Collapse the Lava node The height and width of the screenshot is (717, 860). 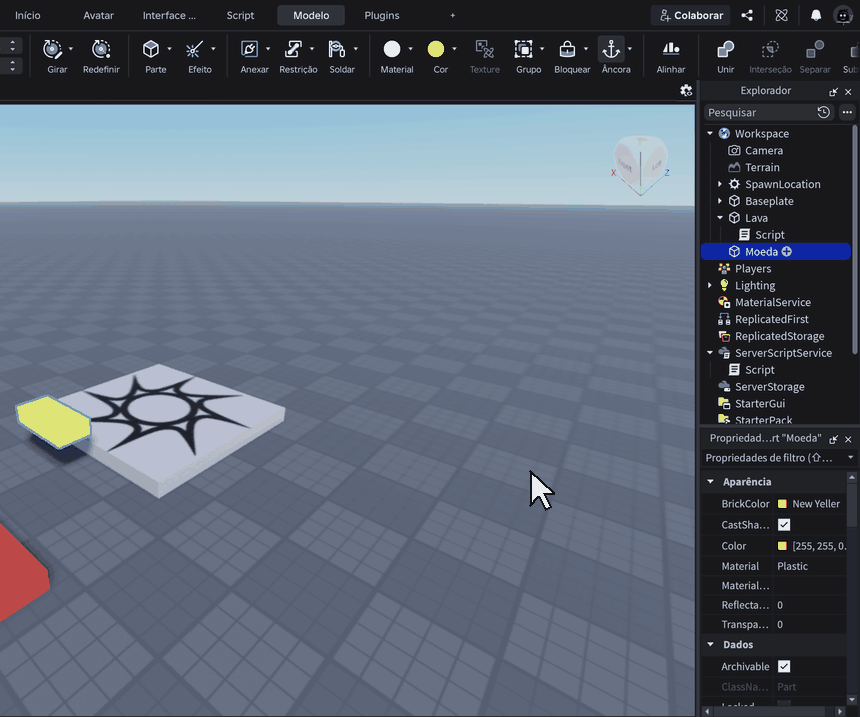point(720,218)
